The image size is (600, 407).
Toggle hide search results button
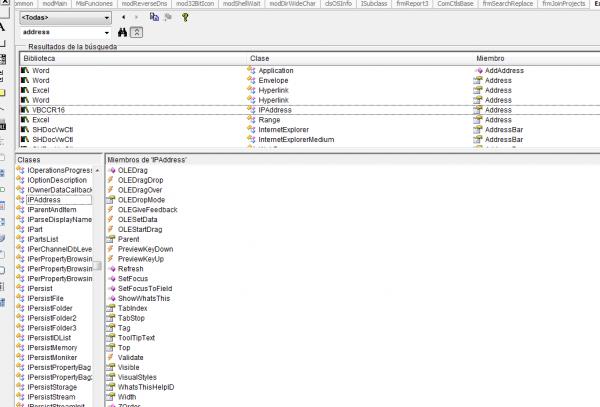click(x=137, y=33)
